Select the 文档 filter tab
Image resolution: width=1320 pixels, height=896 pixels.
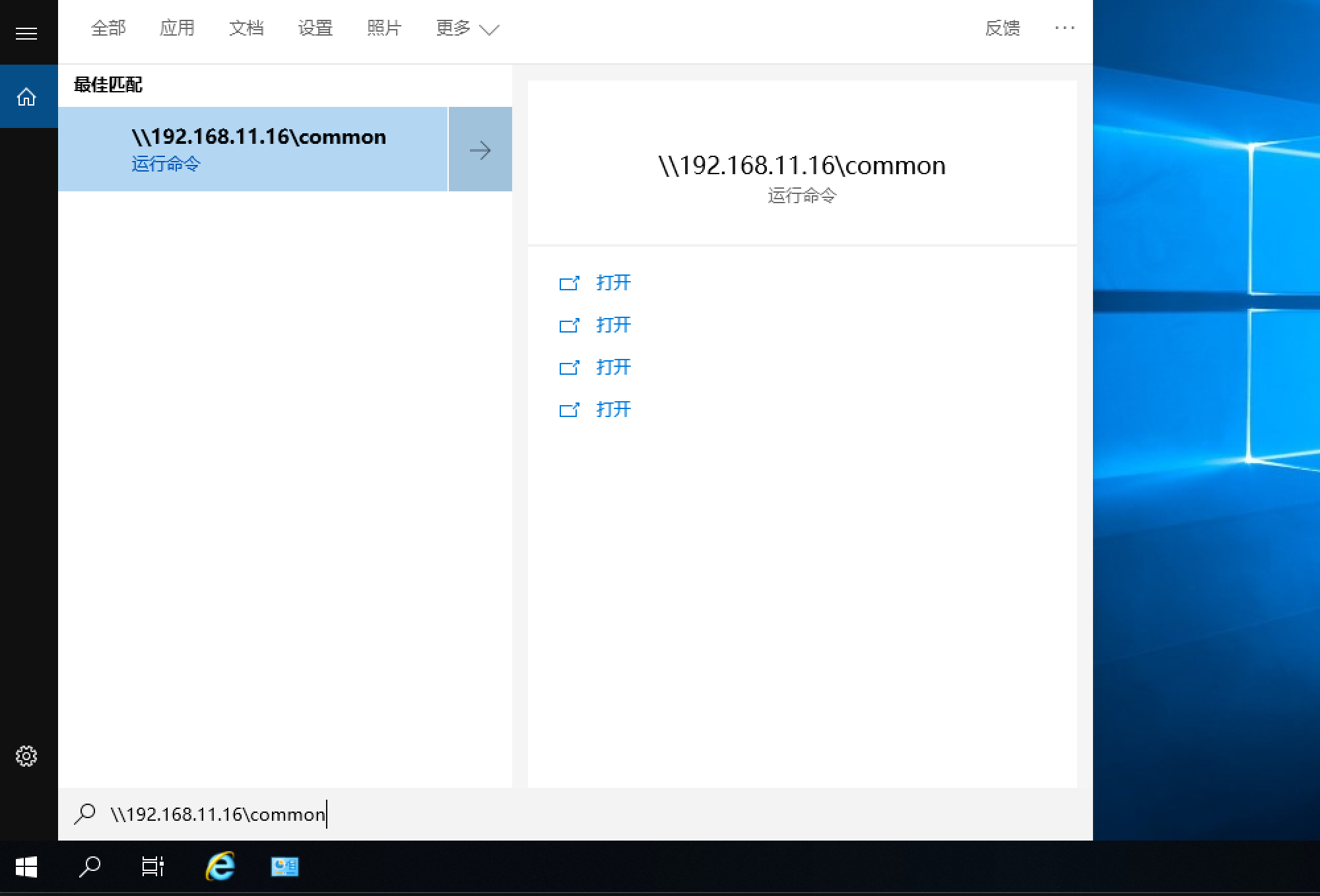(246, 28)
